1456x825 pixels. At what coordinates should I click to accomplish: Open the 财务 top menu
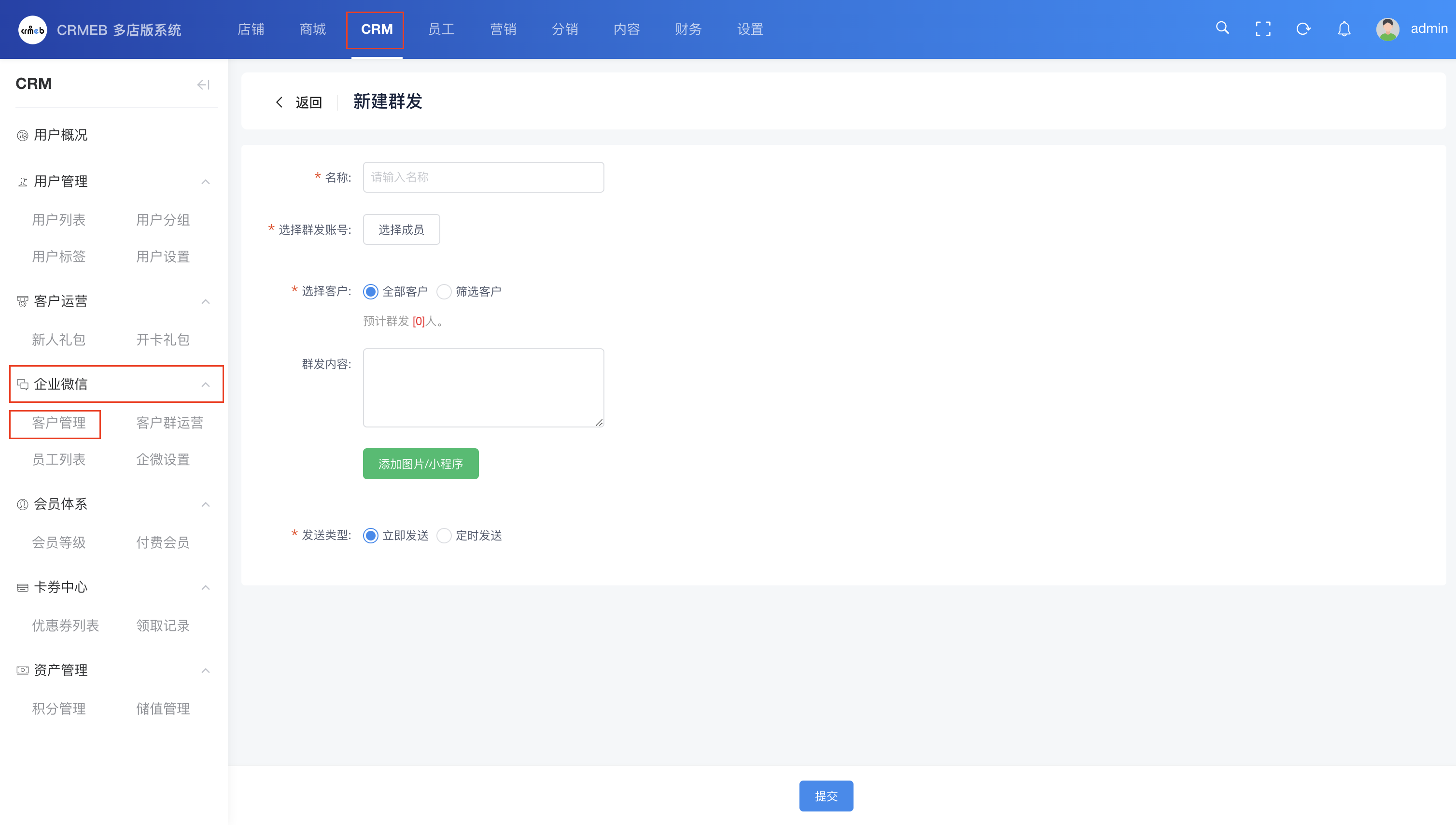(x=688, y=29)
